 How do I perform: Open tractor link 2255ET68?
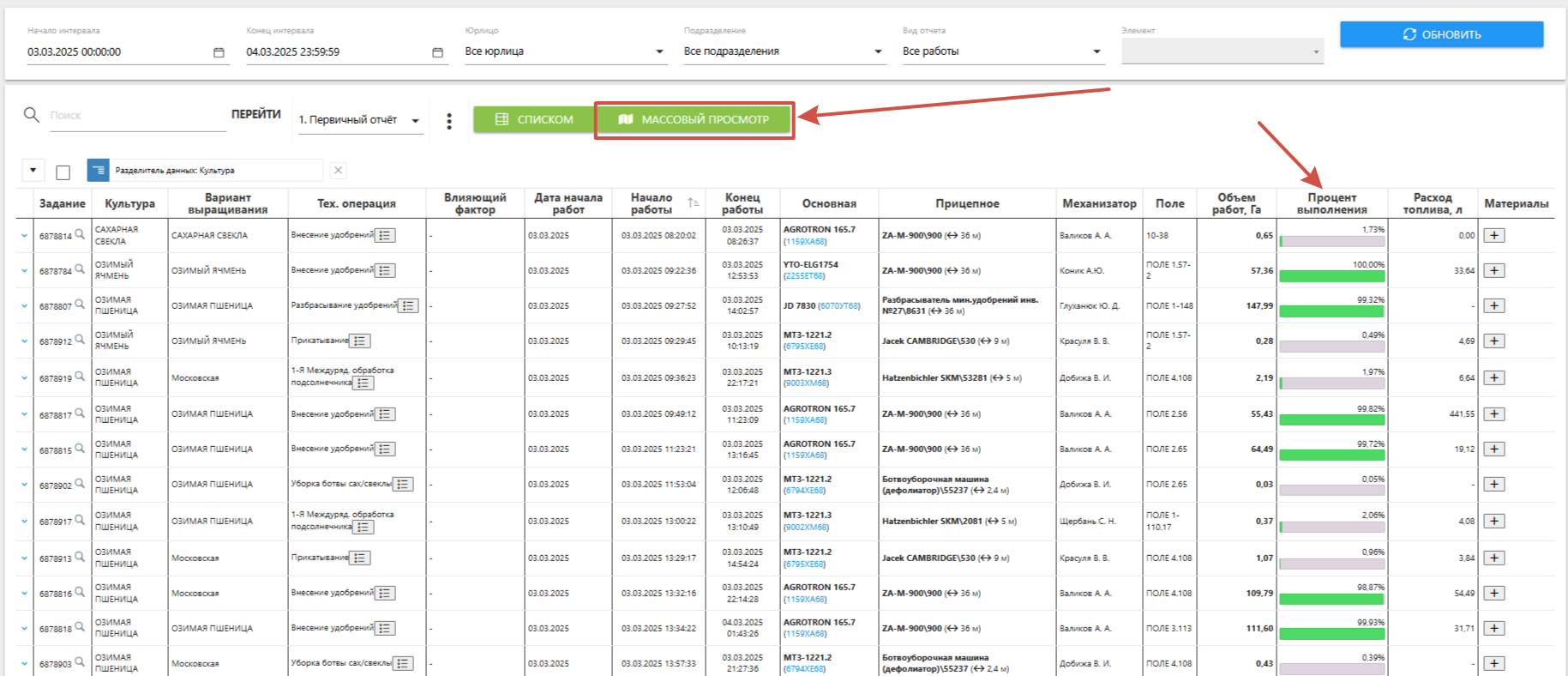coord(804,276)
